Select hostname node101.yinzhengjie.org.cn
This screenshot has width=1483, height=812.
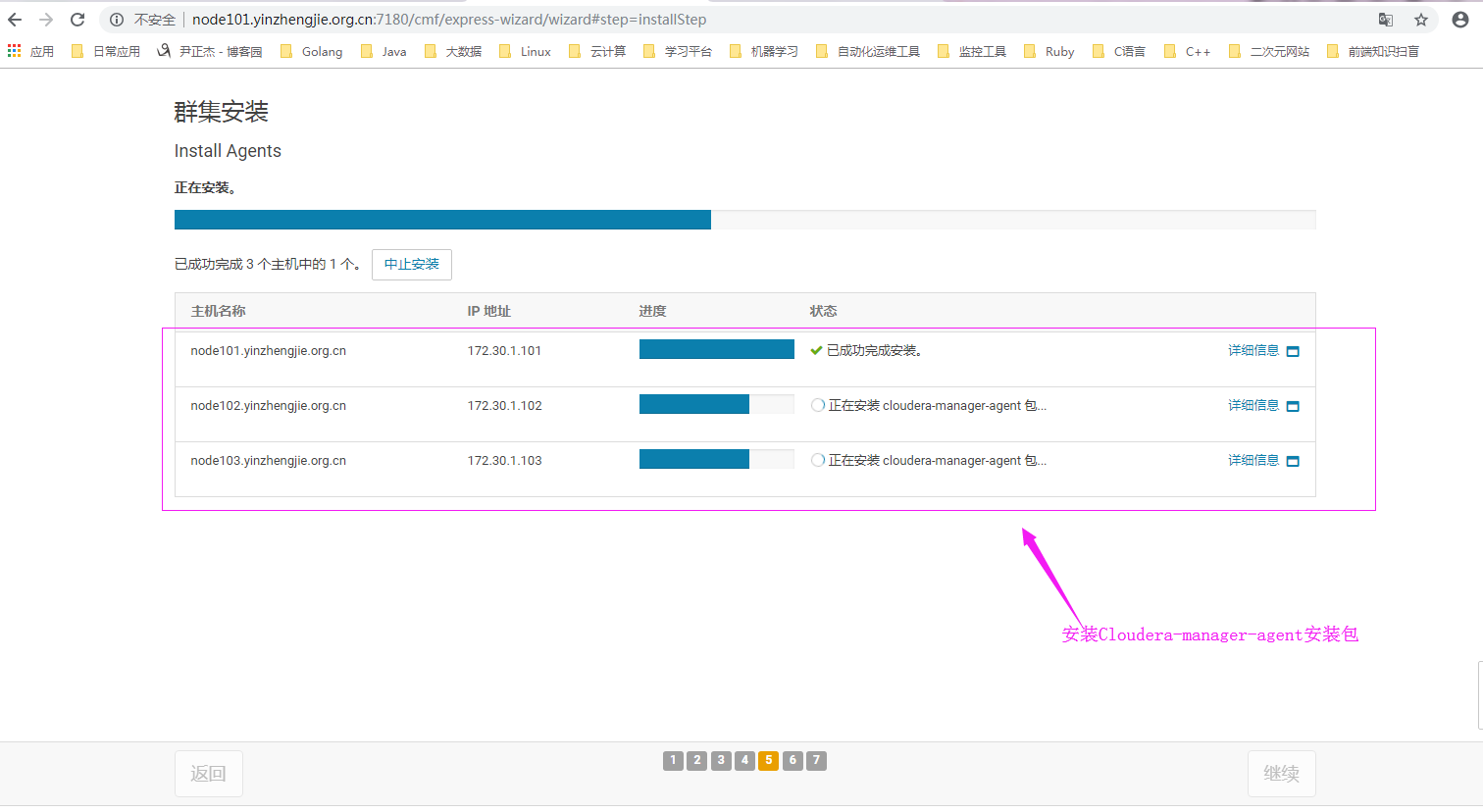click(268, 350)
